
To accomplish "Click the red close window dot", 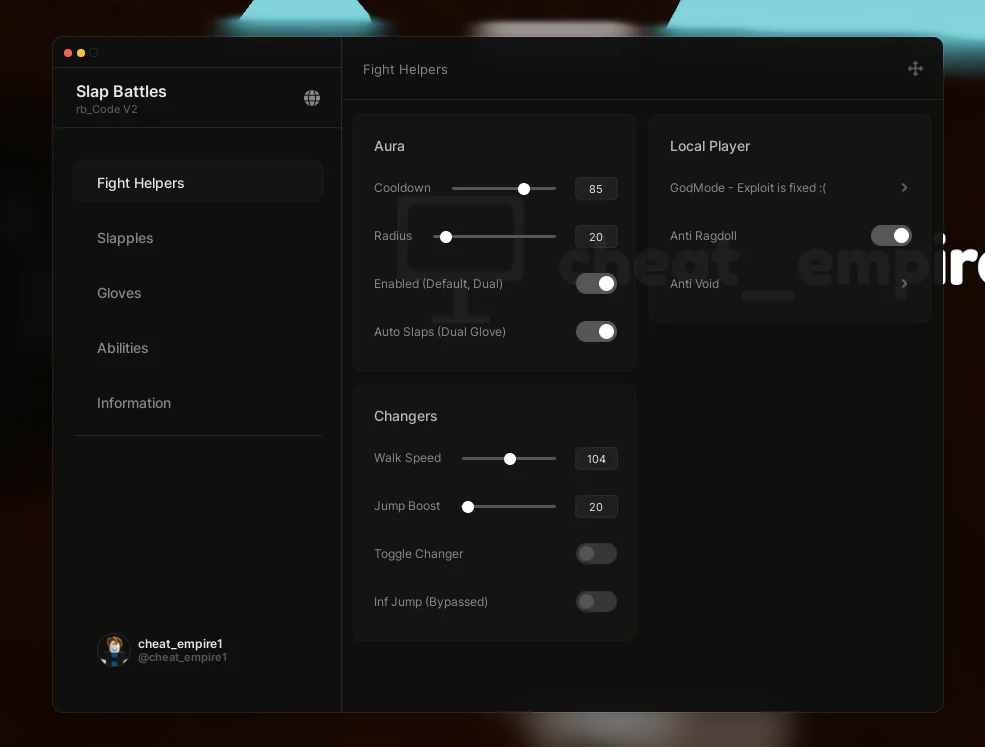I will 68,53.
